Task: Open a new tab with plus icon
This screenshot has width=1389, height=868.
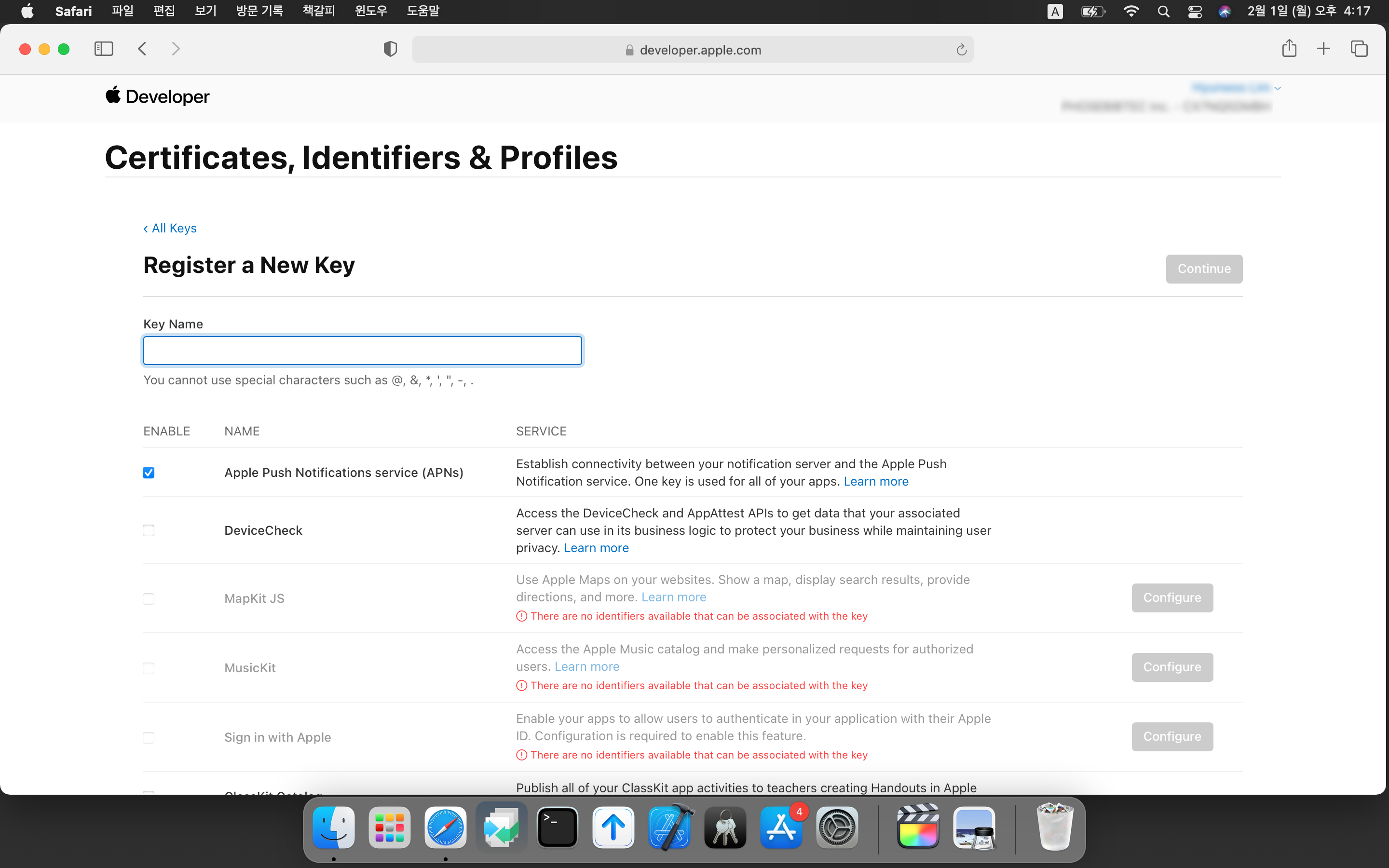Action: (x=1323, y=49)
